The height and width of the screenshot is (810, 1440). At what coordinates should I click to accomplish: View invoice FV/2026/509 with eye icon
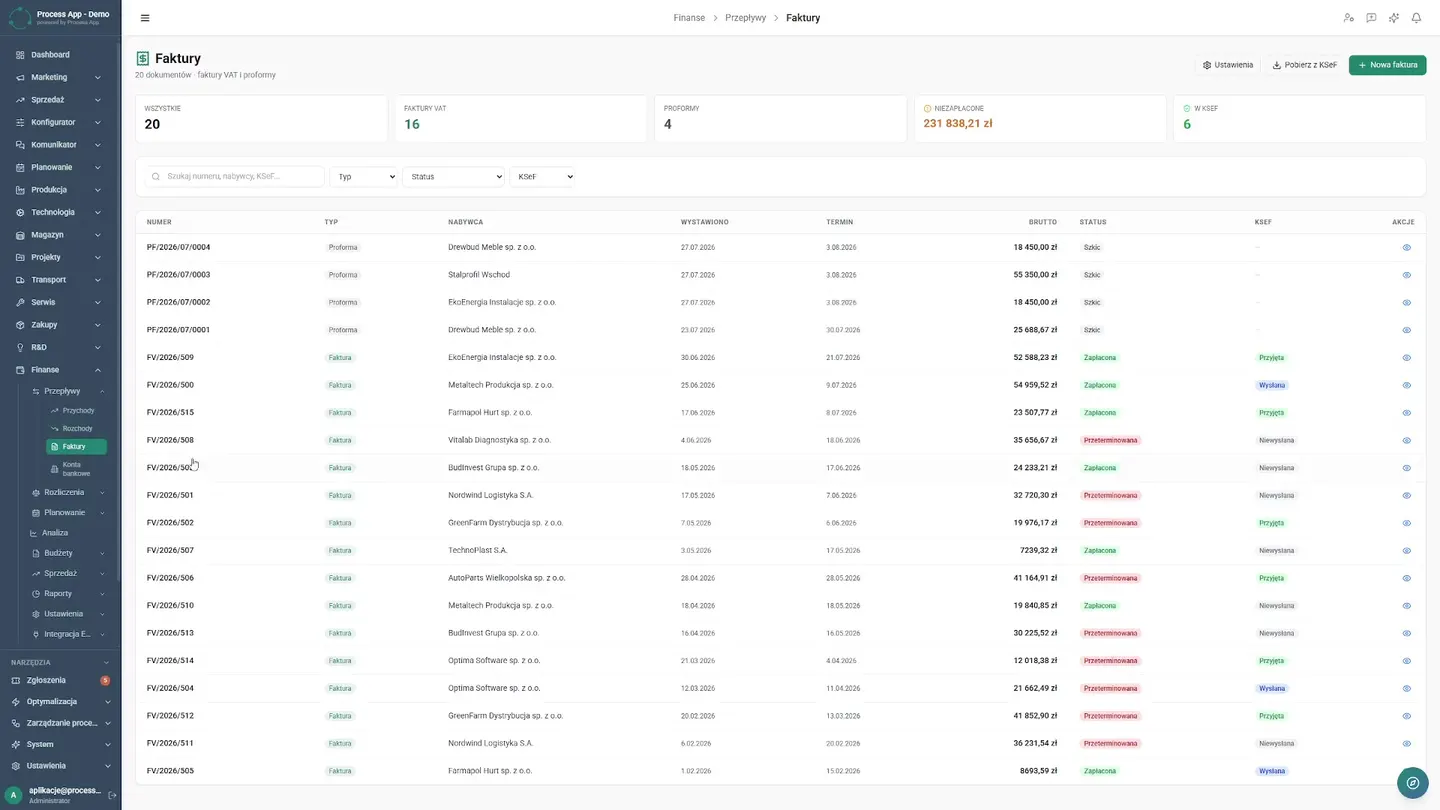tap(1406, 357)
